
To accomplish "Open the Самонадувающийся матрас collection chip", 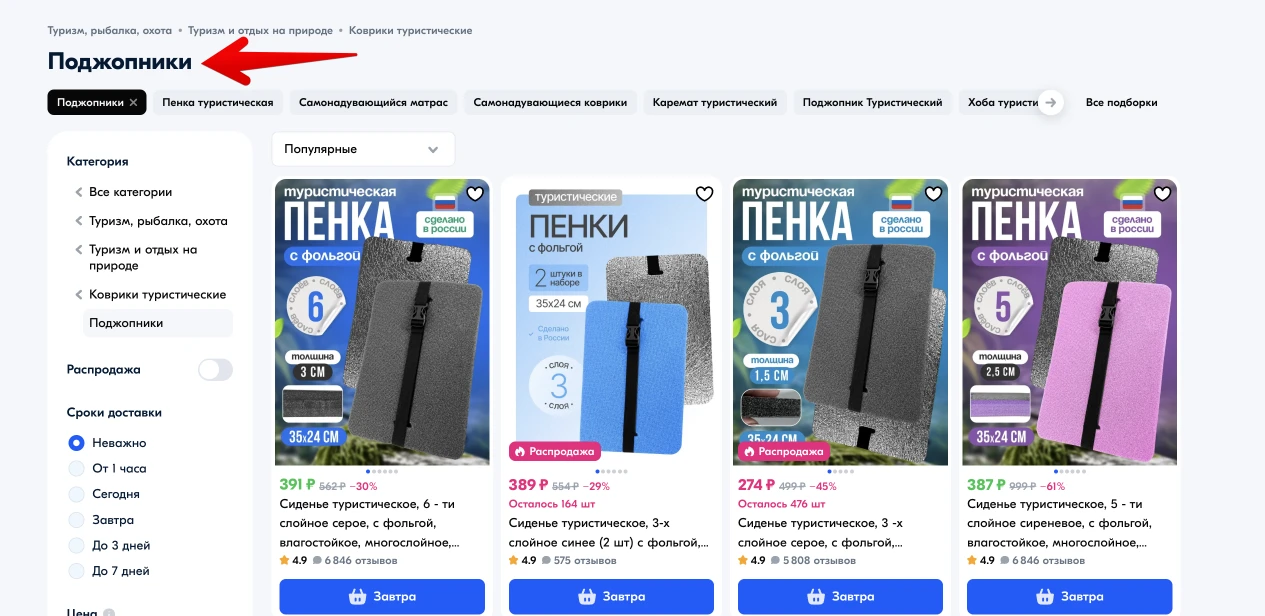I will tap(374, 102).
